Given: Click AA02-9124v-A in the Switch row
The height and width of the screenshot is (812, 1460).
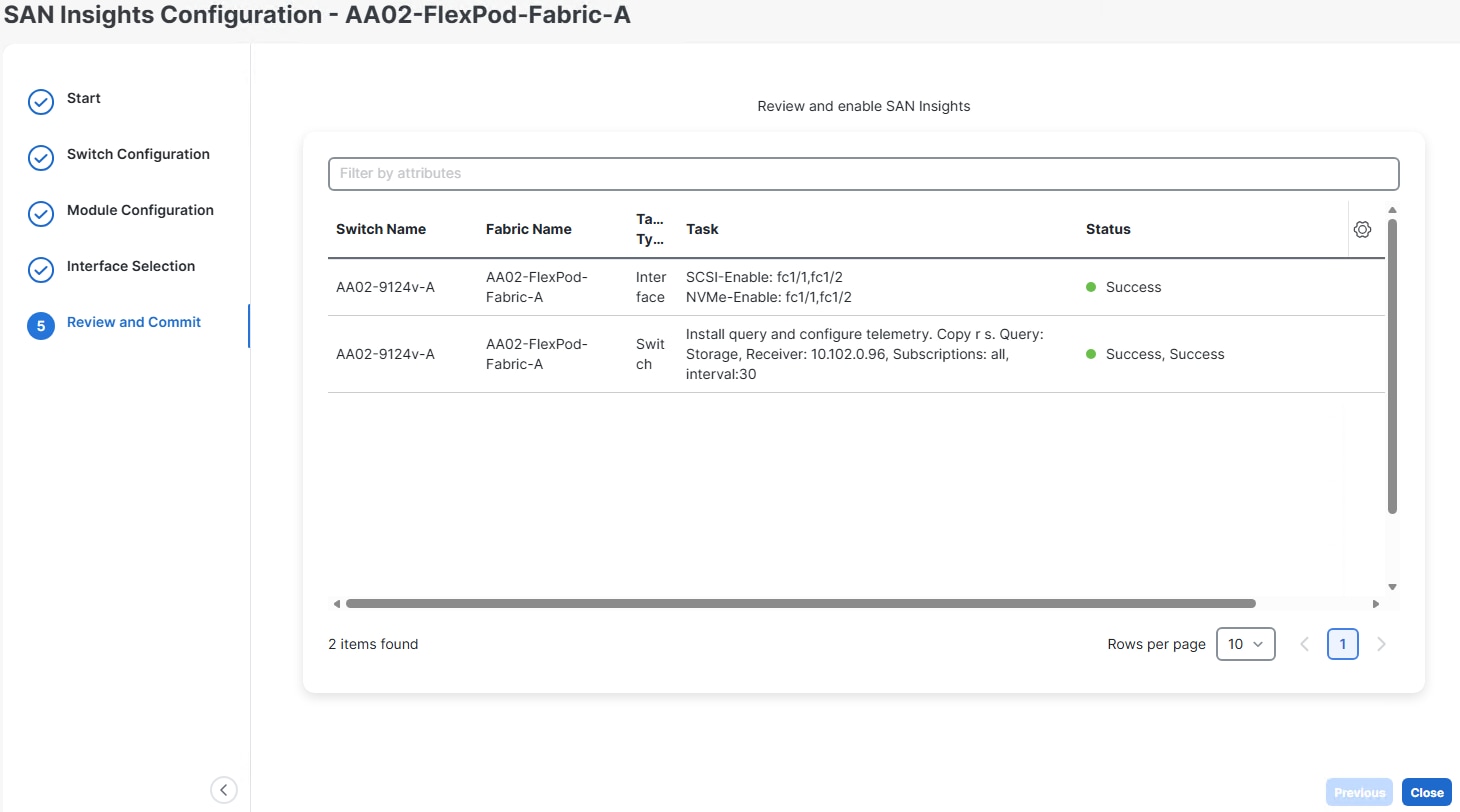Looking at the screenshot, I should 385,354.
